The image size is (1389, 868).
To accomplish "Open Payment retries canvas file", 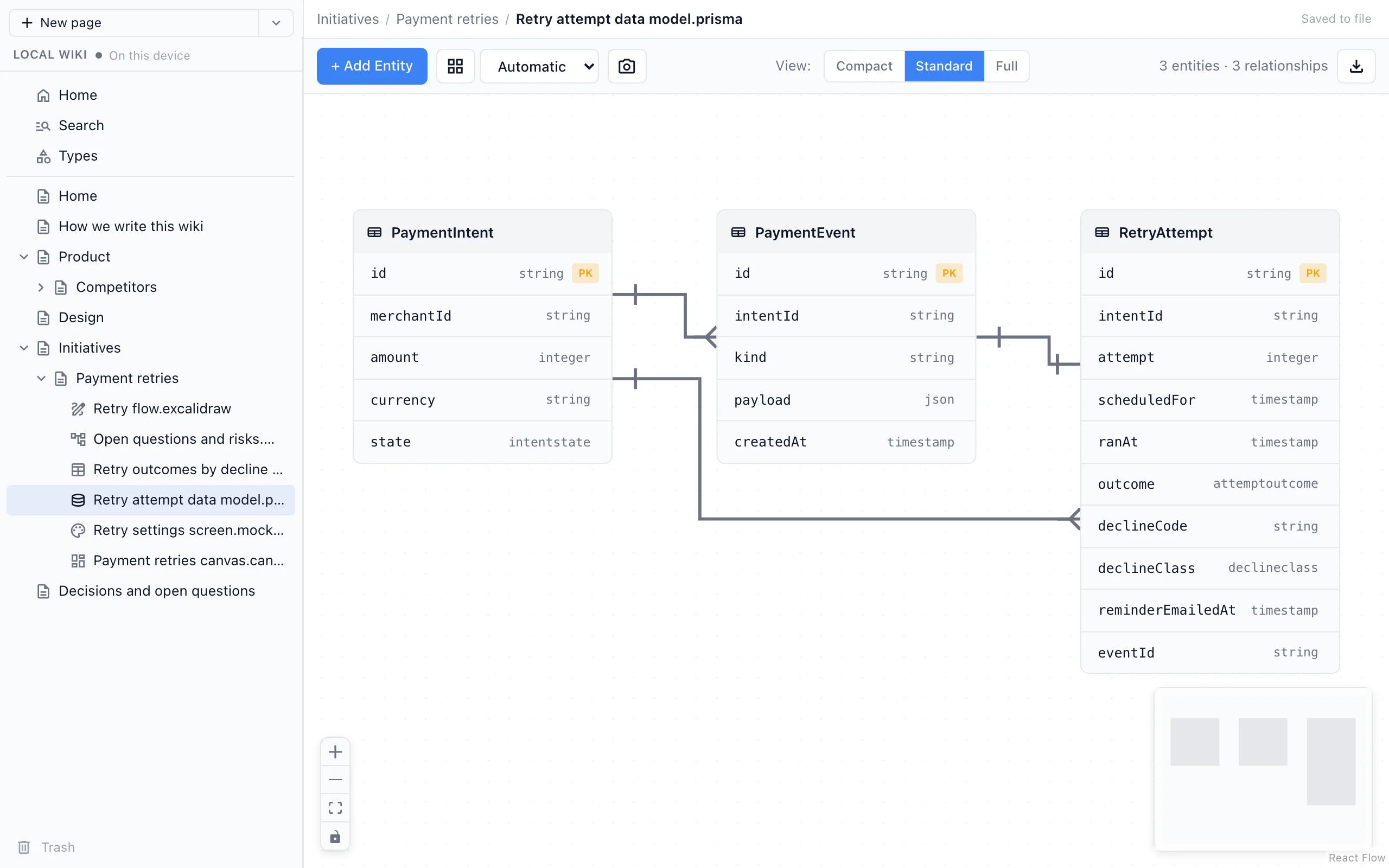I will click(x=150, y=560).
